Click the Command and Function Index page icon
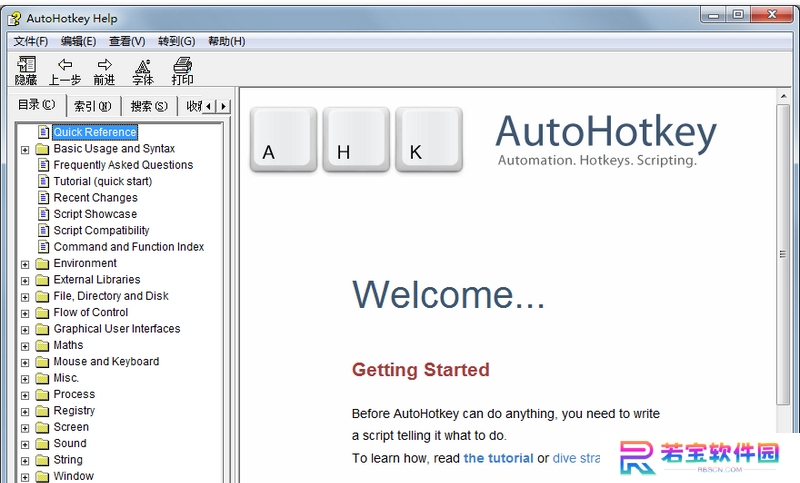Image resolution: width=800 pixels, height=483 pixels. [44, 247]
